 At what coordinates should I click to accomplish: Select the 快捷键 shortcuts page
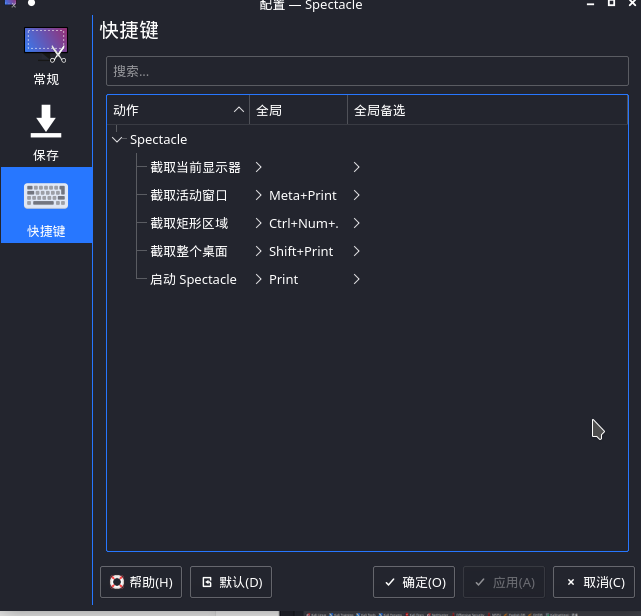coord(46,205)
